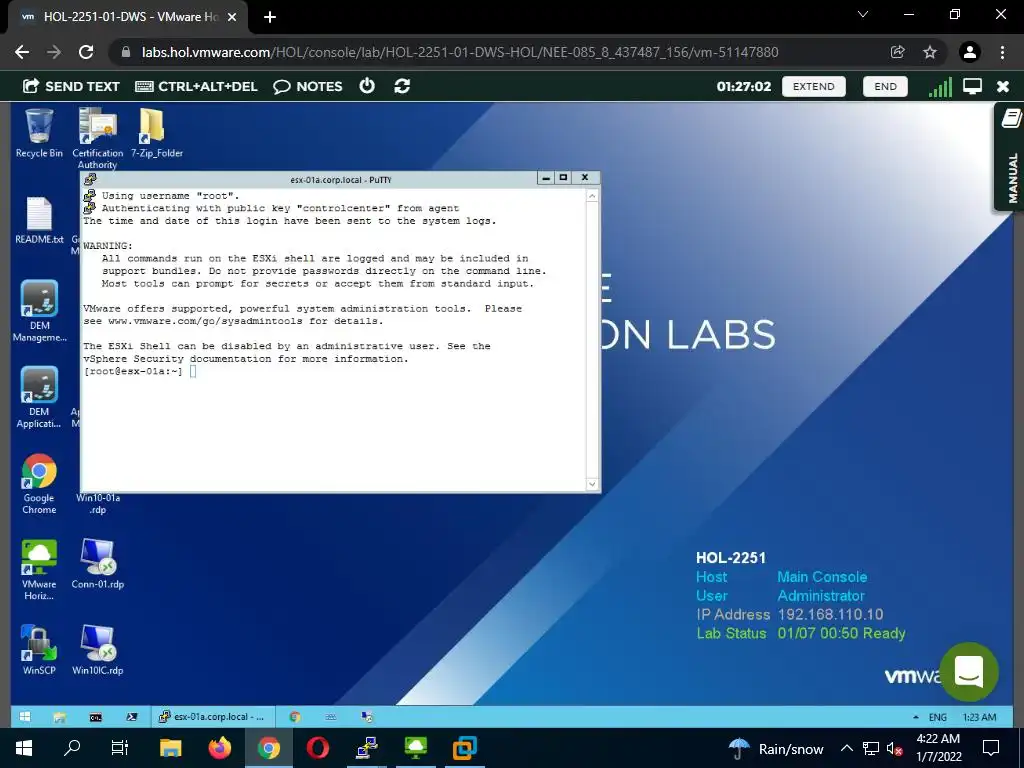Open Command Prompt in remote taskbar
1024x768 pixels.
click(95, 716)
